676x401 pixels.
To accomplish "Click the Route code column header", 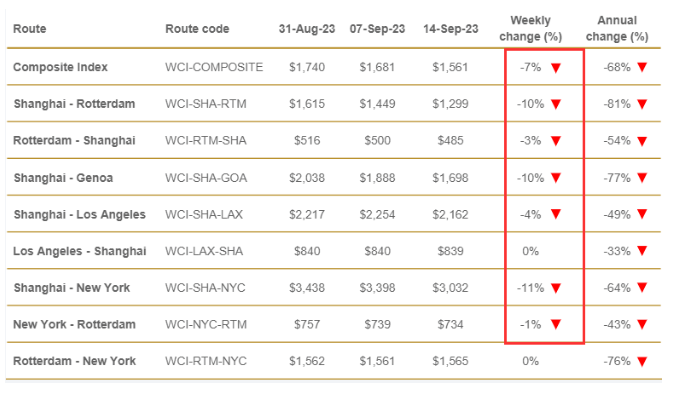I will pos(197,29).
